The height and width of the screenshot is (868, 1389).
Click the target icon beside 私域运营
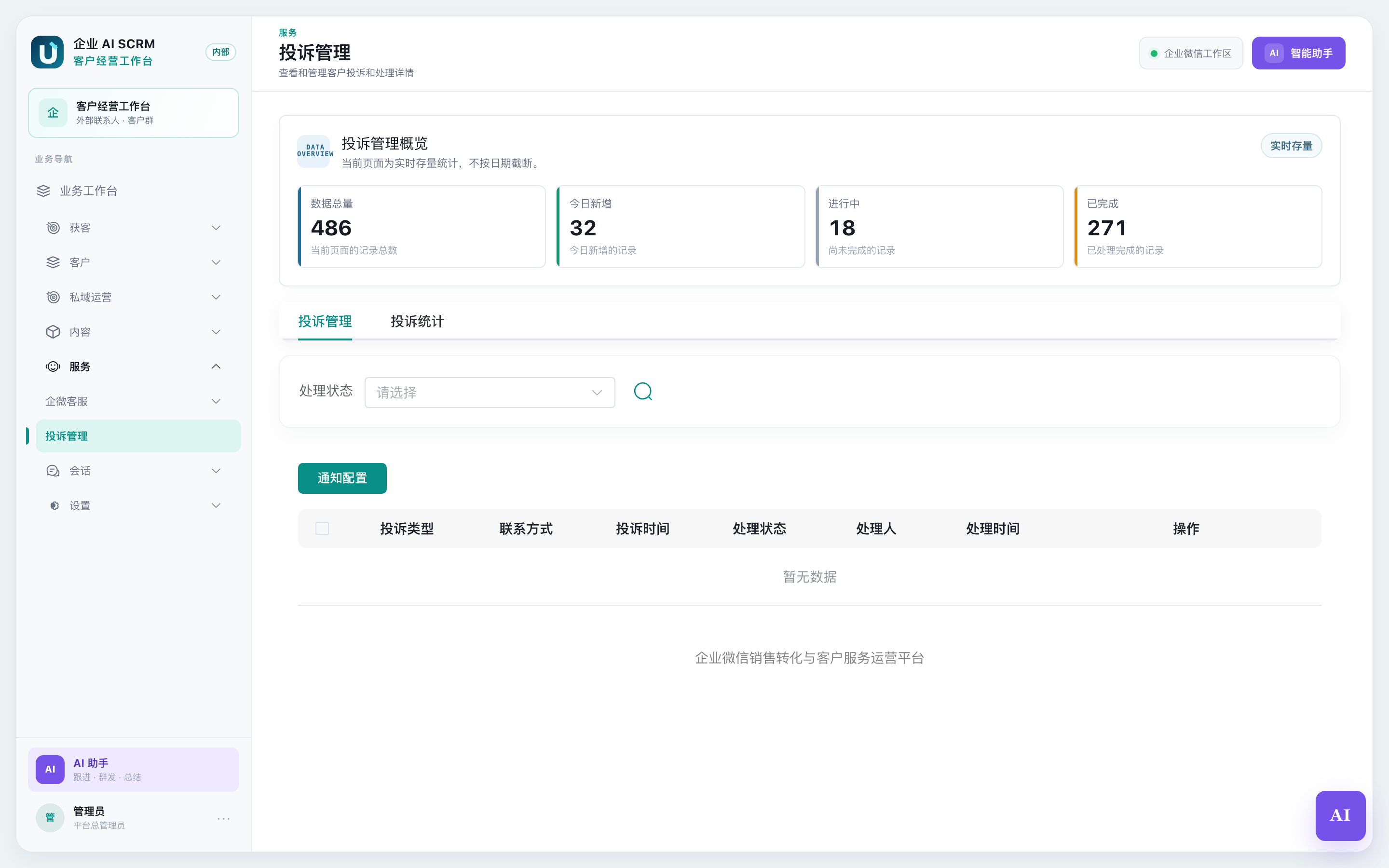point(53,298)
